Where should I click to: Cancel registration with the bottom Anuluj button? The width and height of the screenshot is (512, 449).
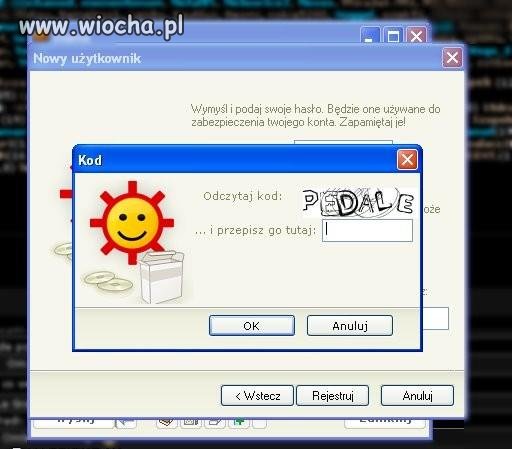[x=417, y=396]
